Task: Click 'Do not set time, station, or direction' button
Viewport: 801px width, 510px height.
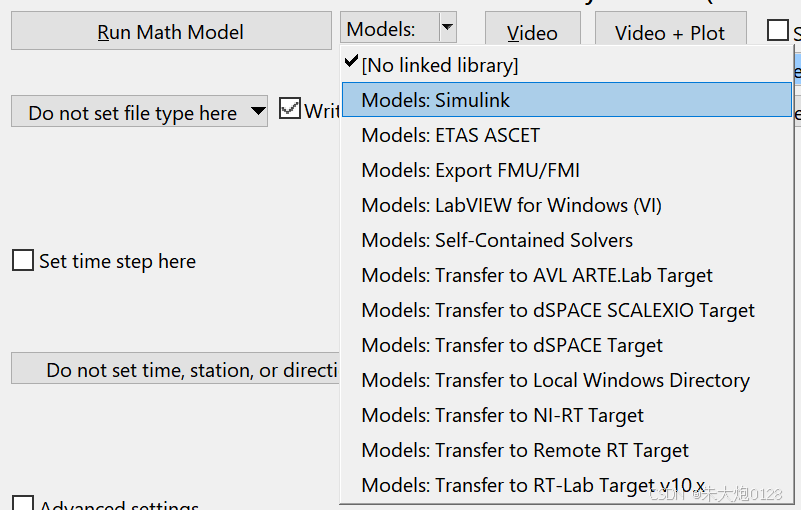Action: click(175, 368)
